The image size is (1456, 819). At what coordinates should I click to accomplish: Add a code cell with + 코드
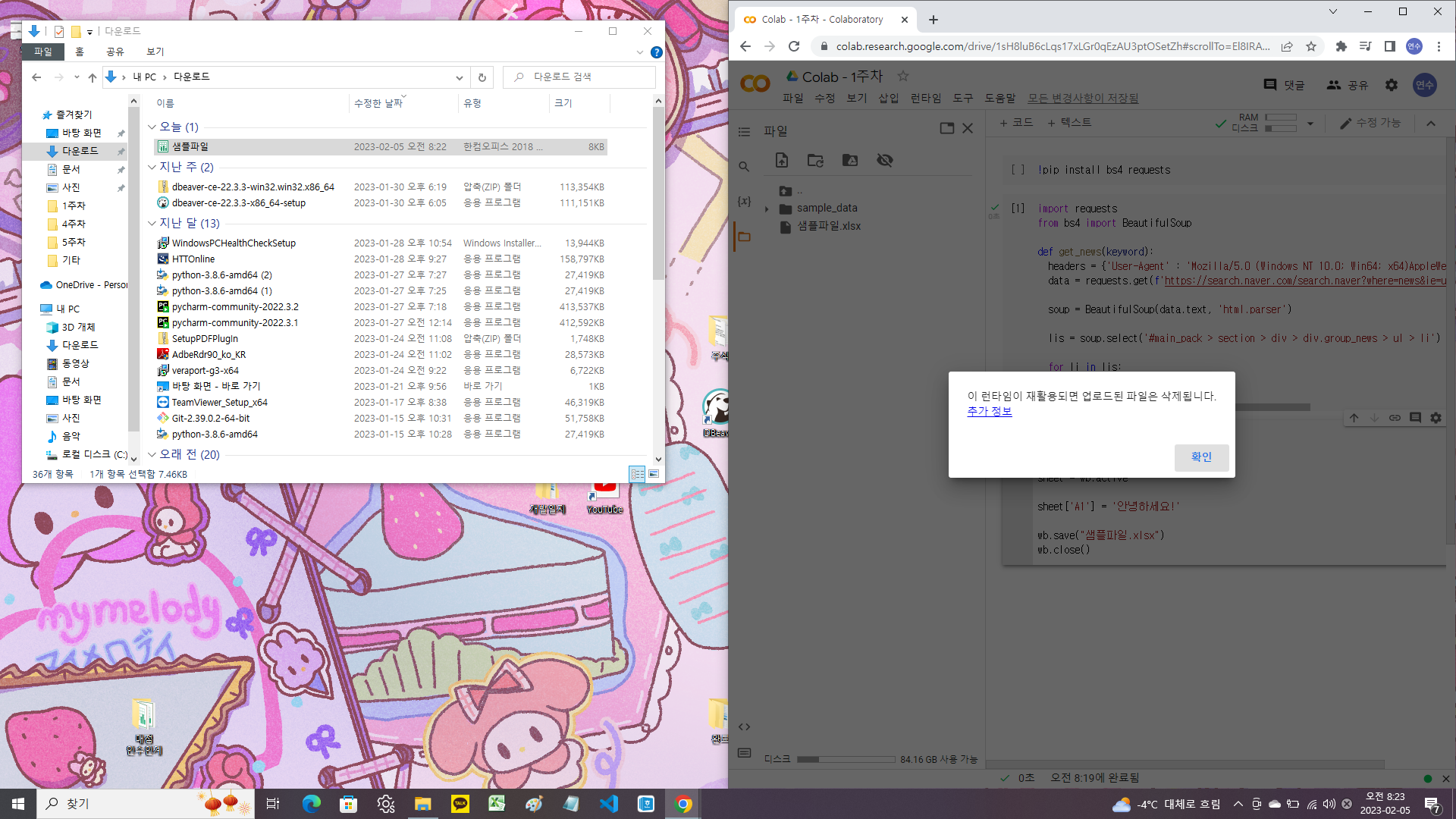pyautogui.click(x=1016, y=122)
